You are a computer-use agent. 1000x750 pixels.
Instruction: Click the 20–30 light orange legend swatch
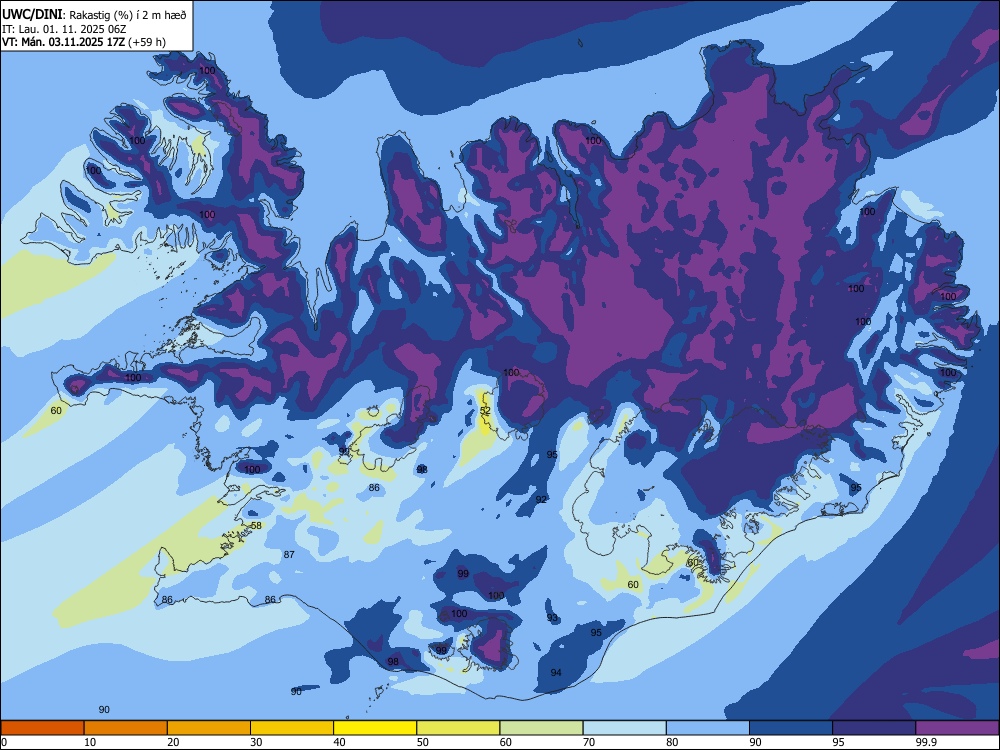click(209, 728)
